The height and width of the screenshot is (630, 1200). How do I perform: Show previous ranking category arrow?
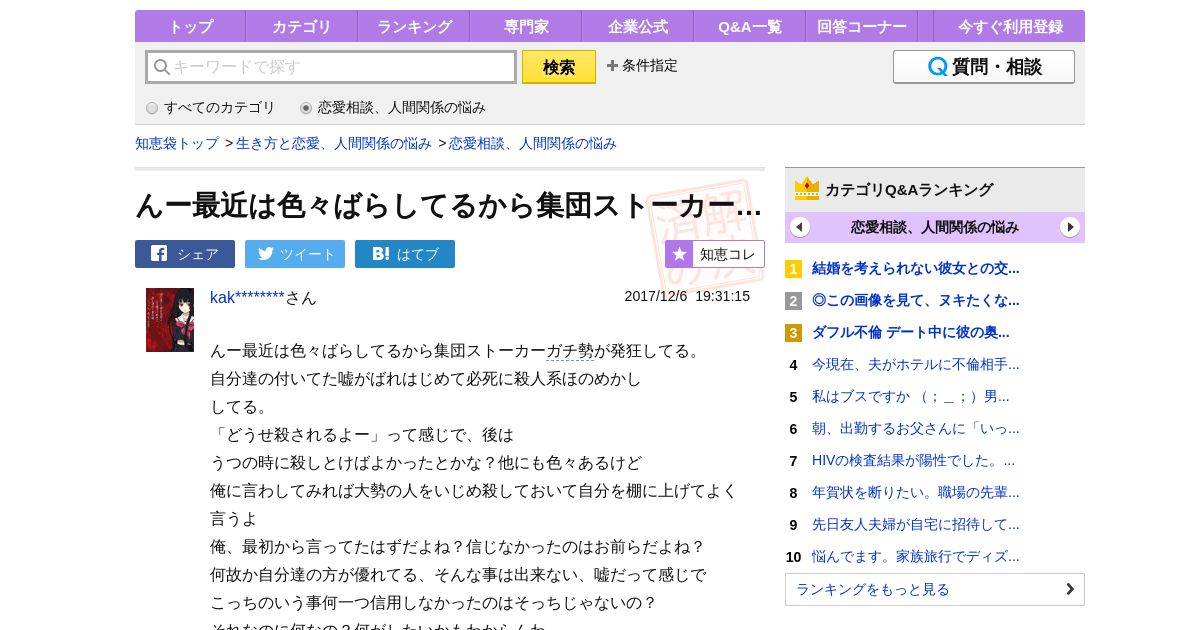[800, 227]
